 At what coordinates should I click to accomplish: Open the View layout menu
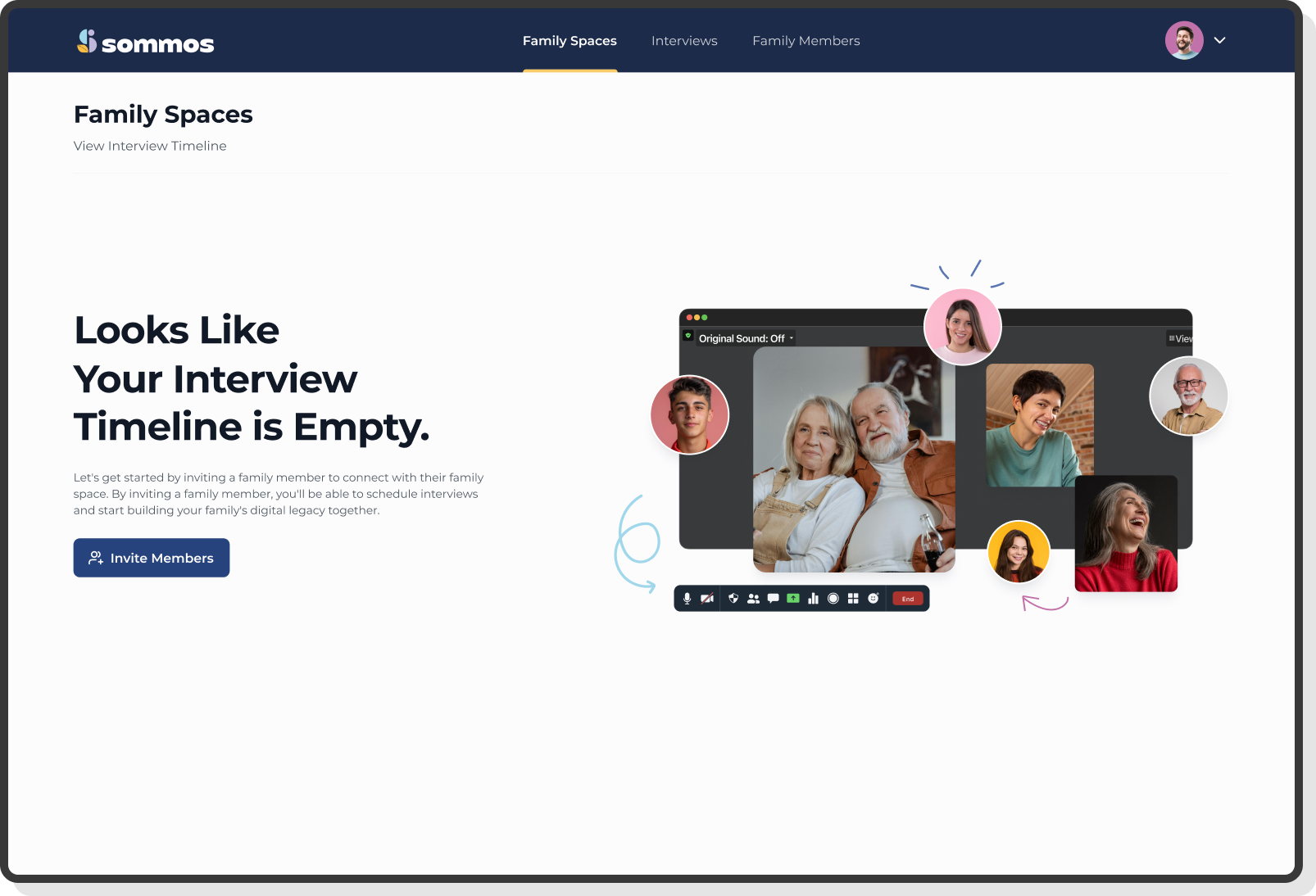[x=1180, y=338]
